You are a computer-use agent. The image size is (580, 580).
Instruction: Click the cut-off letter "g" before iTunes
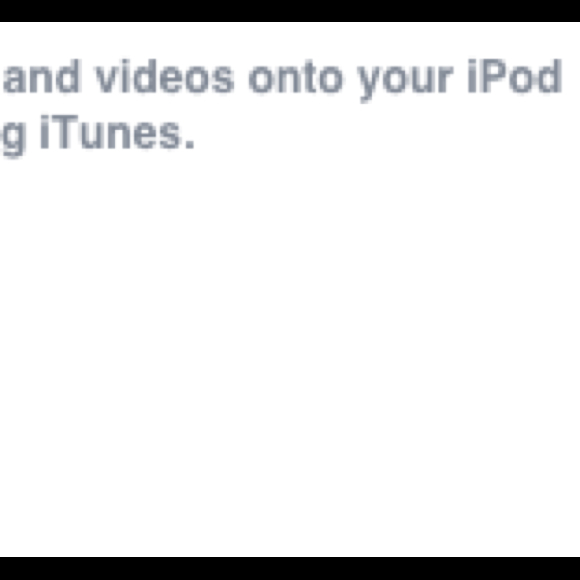[13, 140]
